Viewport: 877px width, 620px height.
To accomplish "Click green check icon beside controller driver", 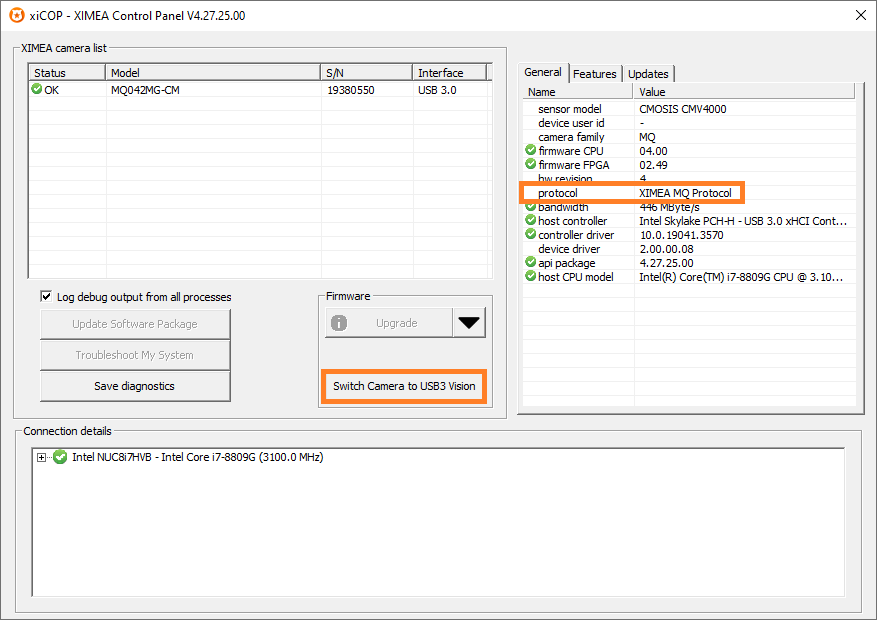I will [x=531, y=234].
